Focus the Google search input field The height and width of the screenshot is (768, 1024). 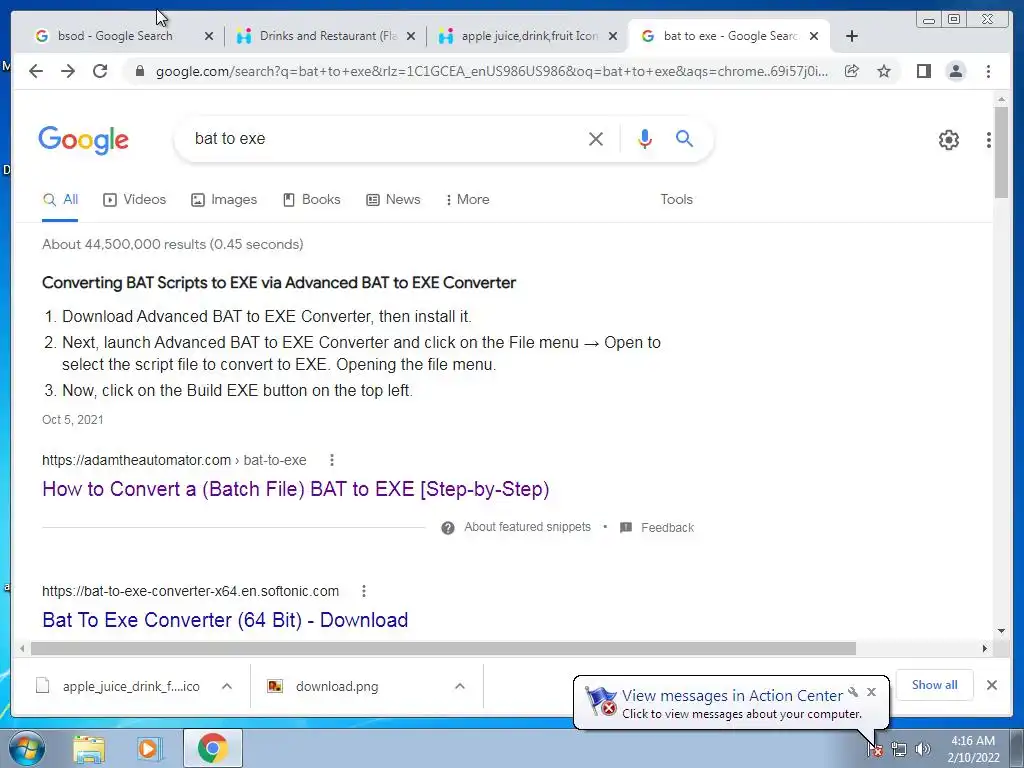(385, 139)
